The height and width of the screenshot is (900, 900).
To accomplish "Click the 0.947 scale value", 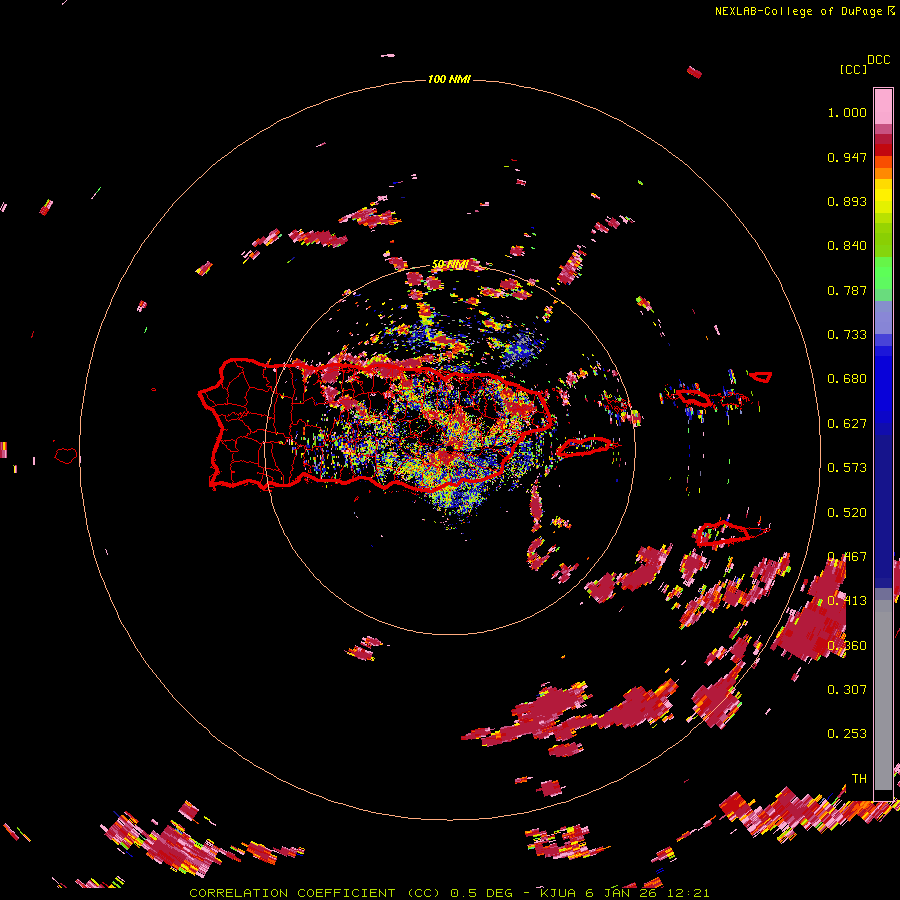I will click(847, 157).
